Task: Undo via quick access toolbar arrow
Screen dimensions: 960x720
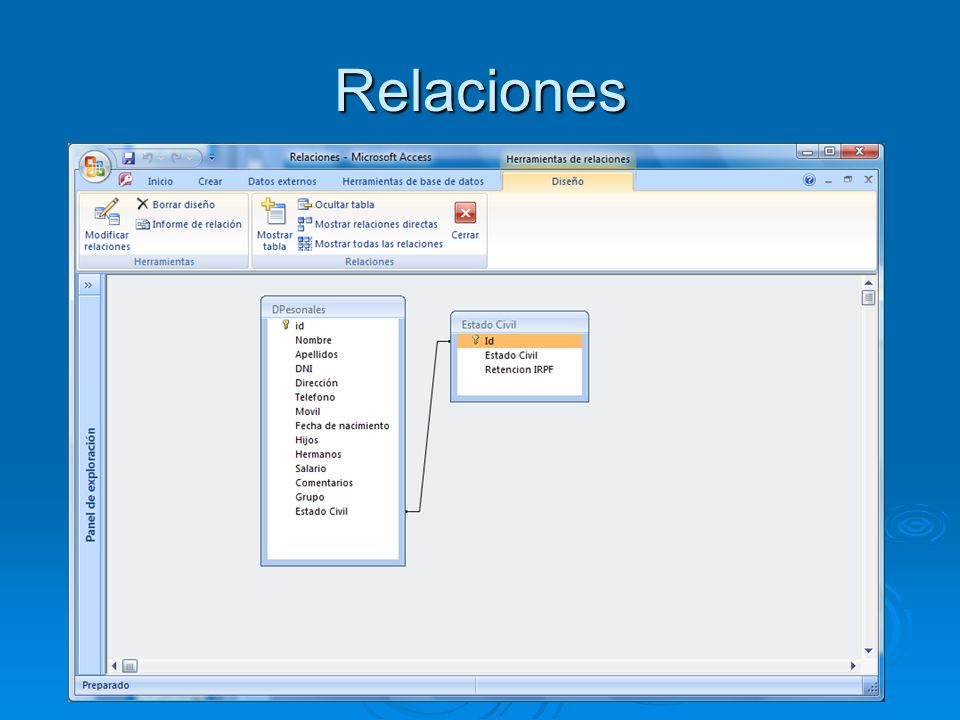Action: 148,158
